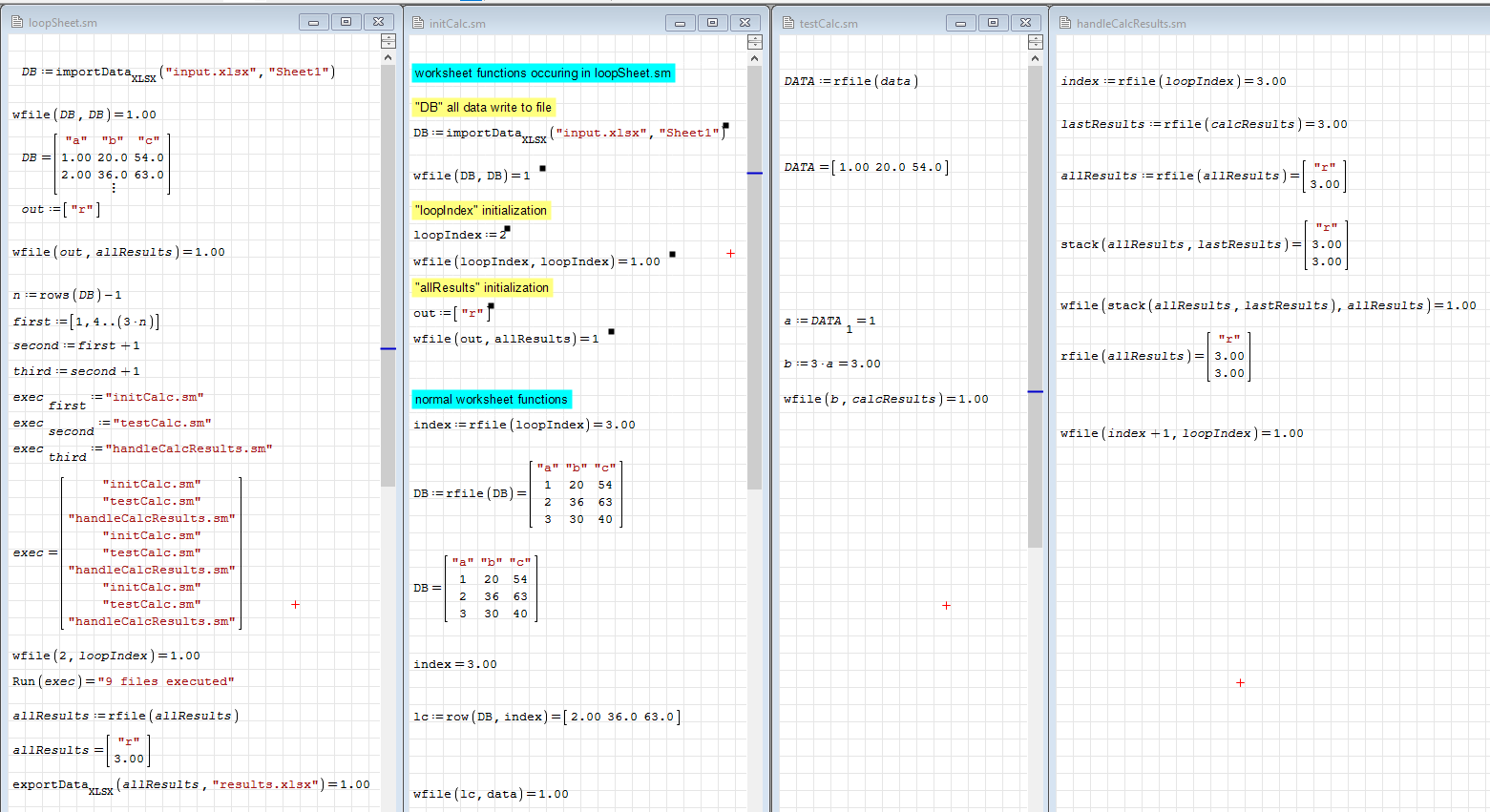Click the Run(exec) expression in loopSheet
1490x812 pixels.
click(123, 681)
